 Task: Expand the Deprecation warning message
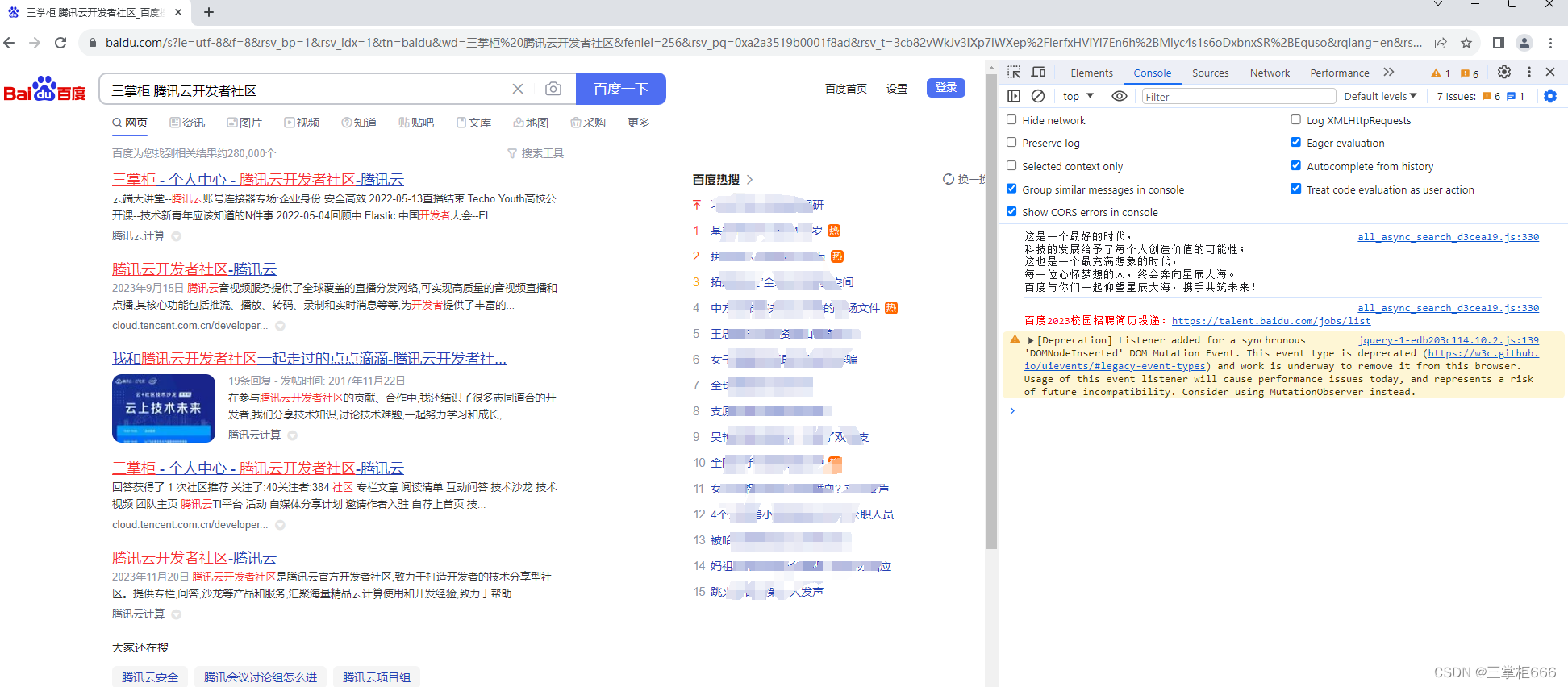1030,340
